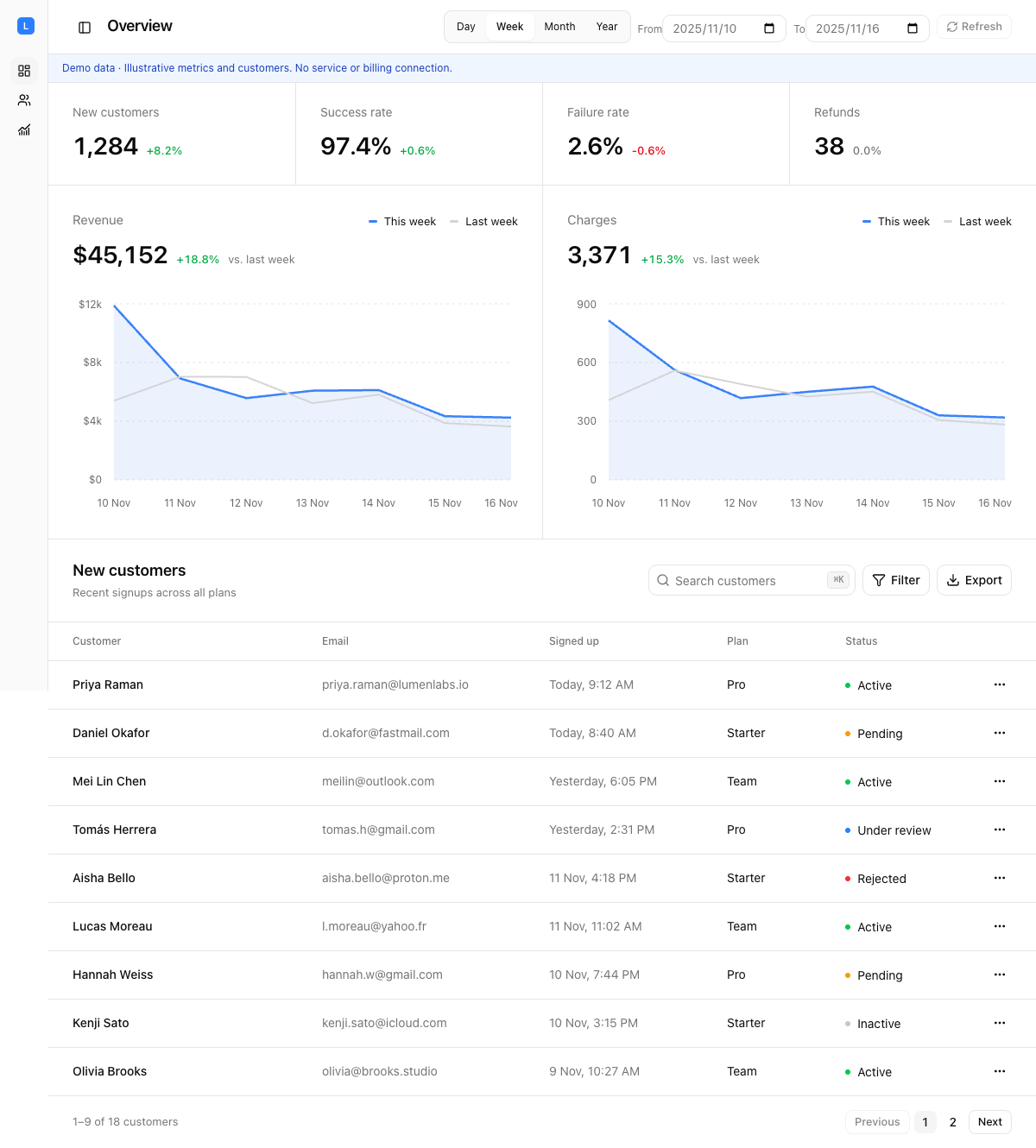
Task: Open the dashboard overview sidebar icon
Action: [24, 71]
